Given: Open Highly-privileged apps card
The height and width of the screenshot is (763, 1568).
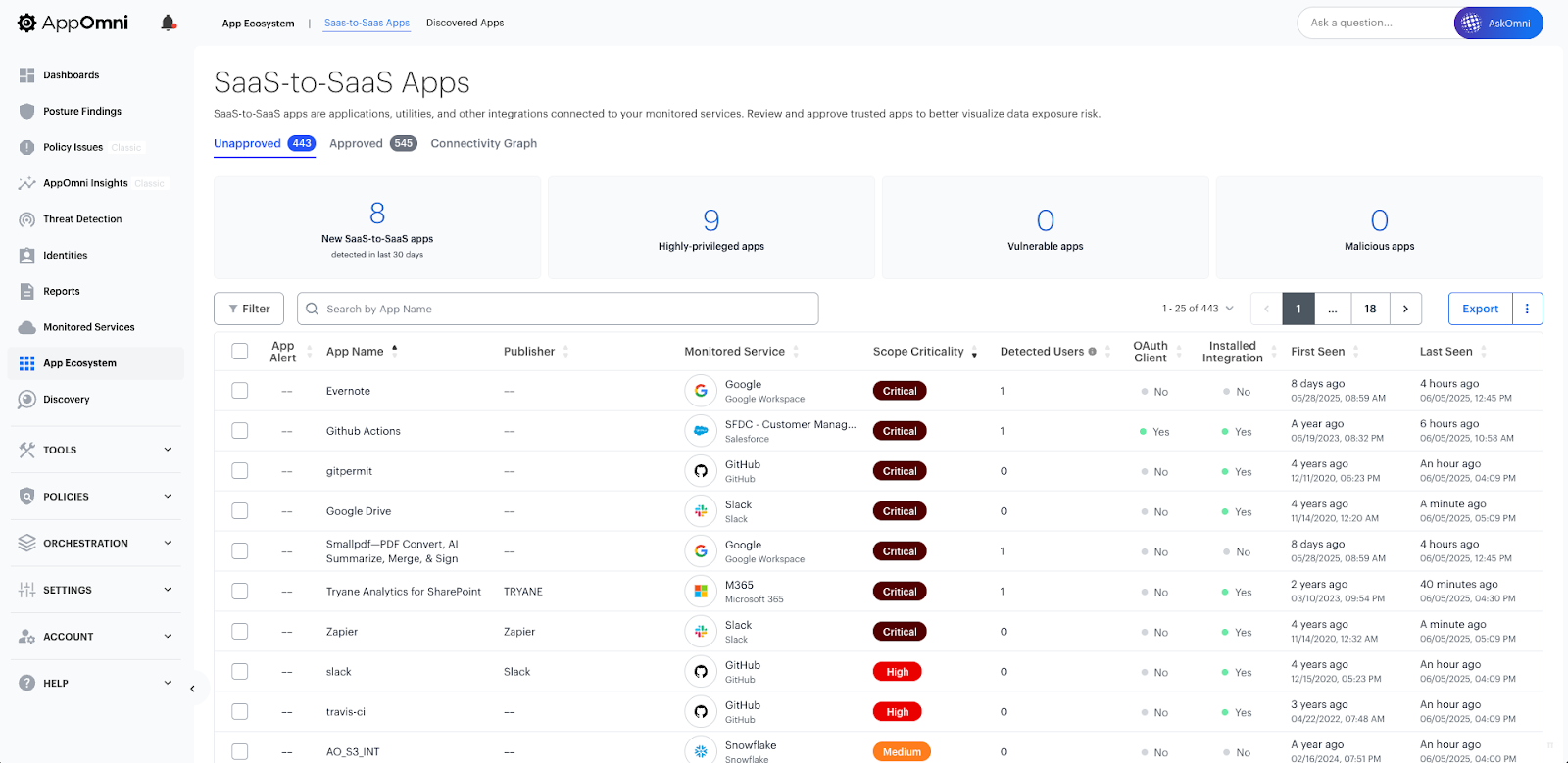Looking at the screenshot, I should pyautogui.click(x=711, y=228).
